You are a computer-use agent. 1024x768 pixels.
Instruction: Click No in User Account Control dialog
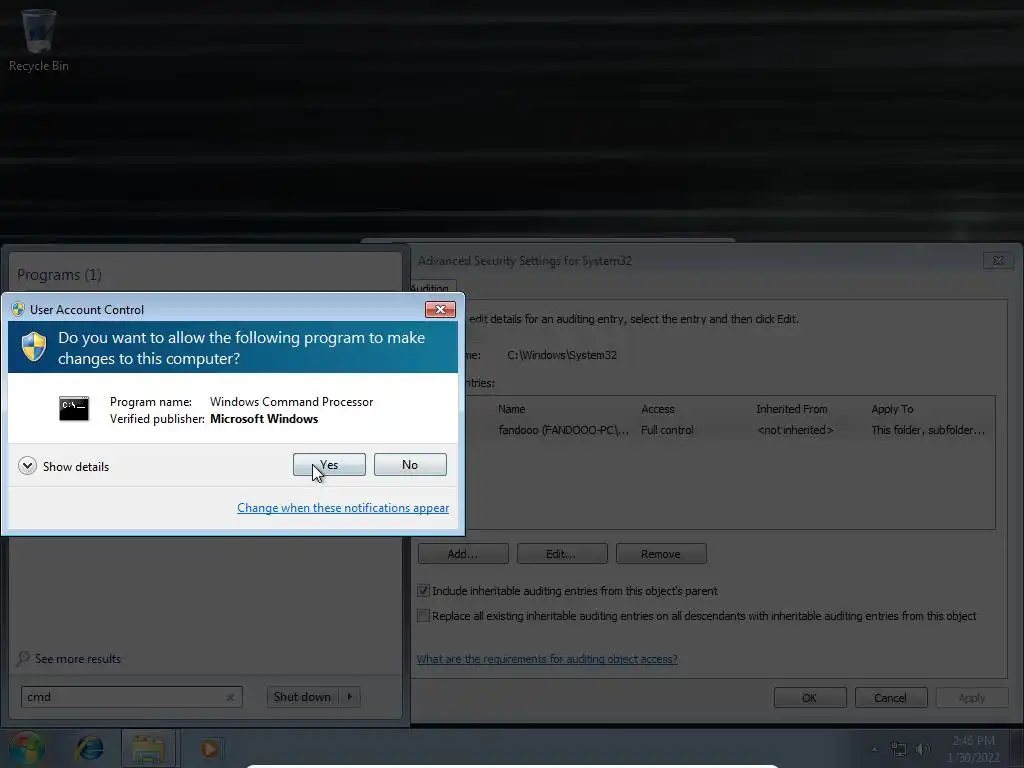click(410, 464)
